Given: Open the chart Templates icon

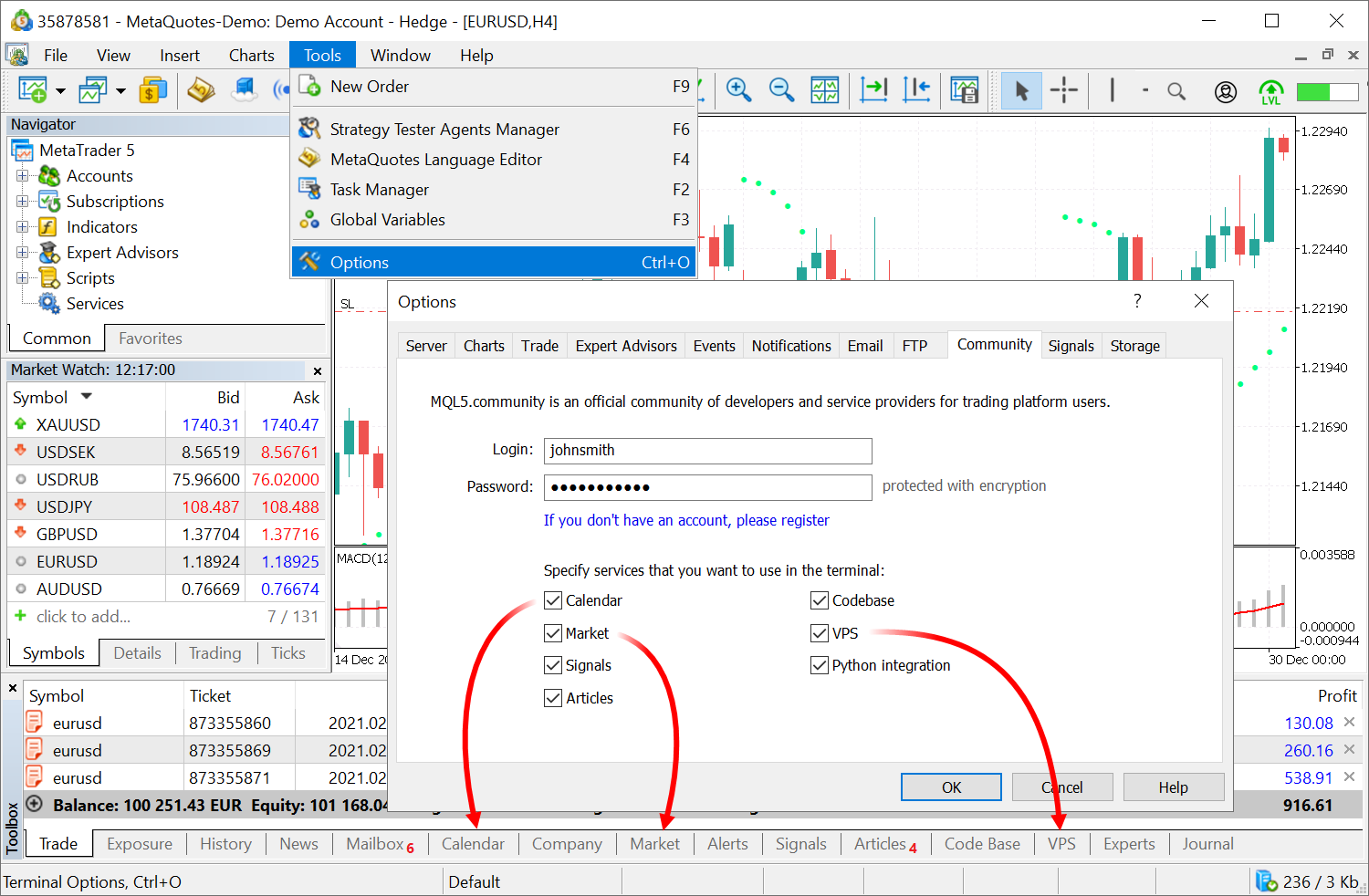Looking at the screenshot, I should point(965,90).
